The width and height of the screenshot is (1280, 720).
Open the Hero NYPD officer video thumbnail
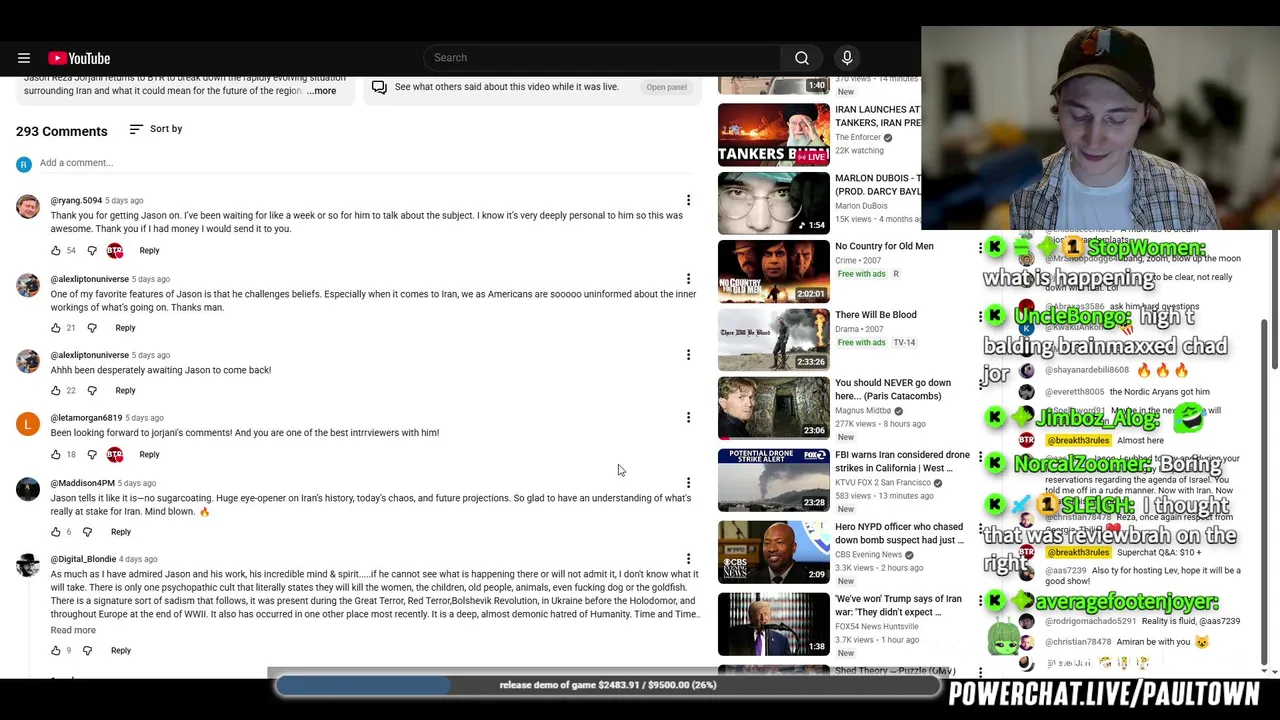[774, 552]
